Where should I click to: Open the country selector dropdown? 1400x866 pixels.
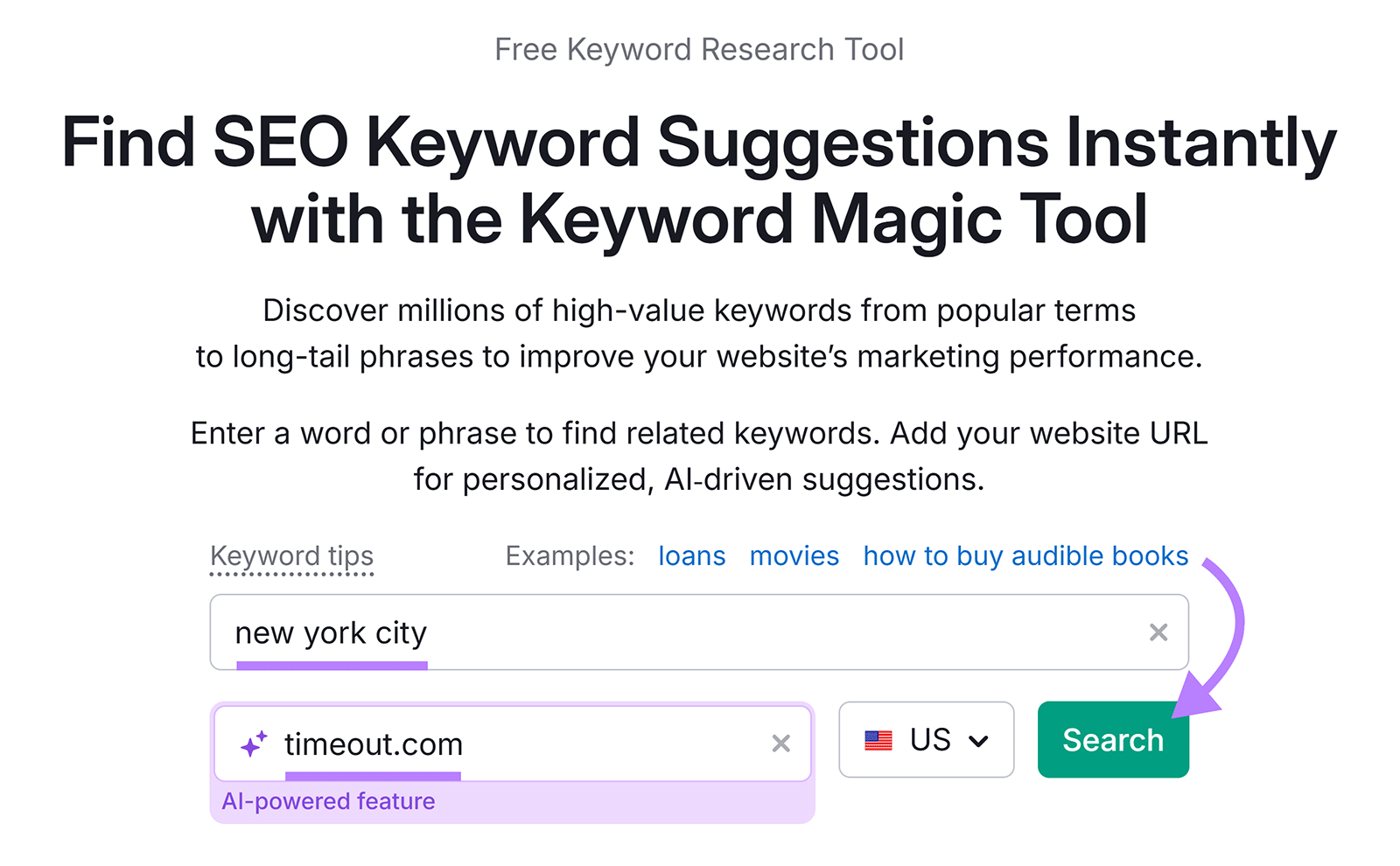coord(926,740)
